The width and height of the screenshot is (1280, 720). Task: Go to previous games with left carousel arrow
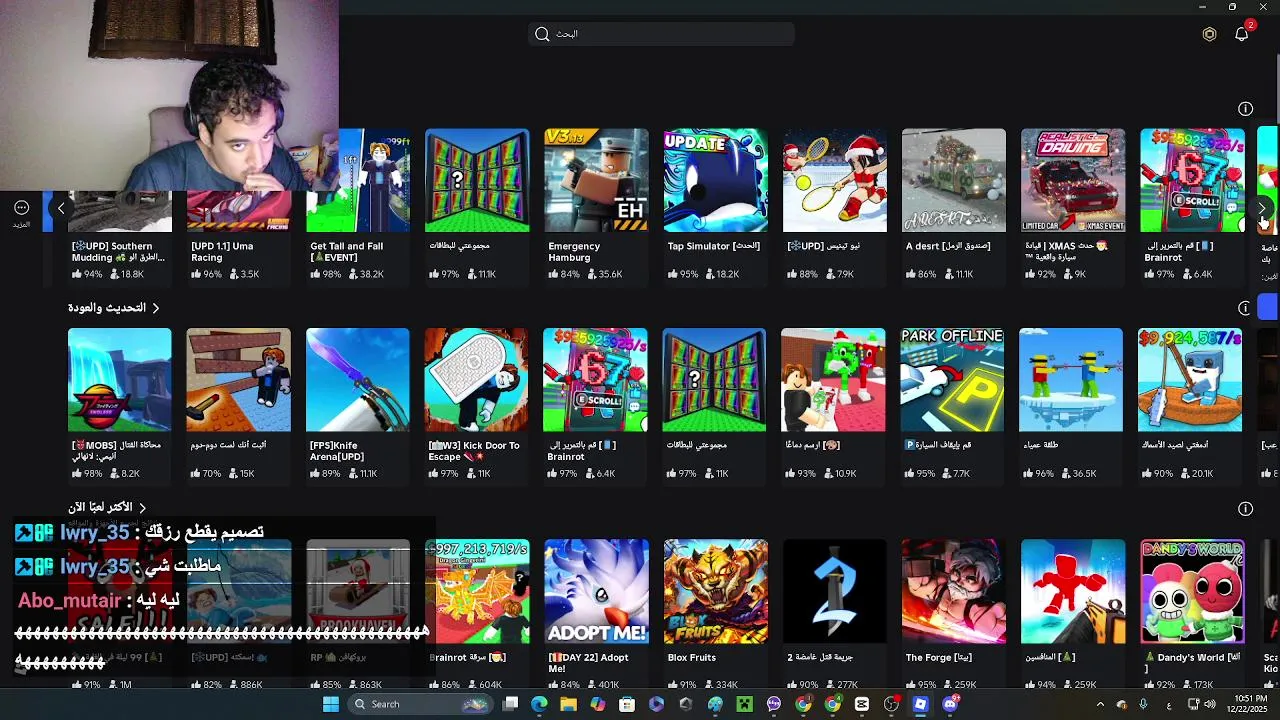tap(61, 208)
